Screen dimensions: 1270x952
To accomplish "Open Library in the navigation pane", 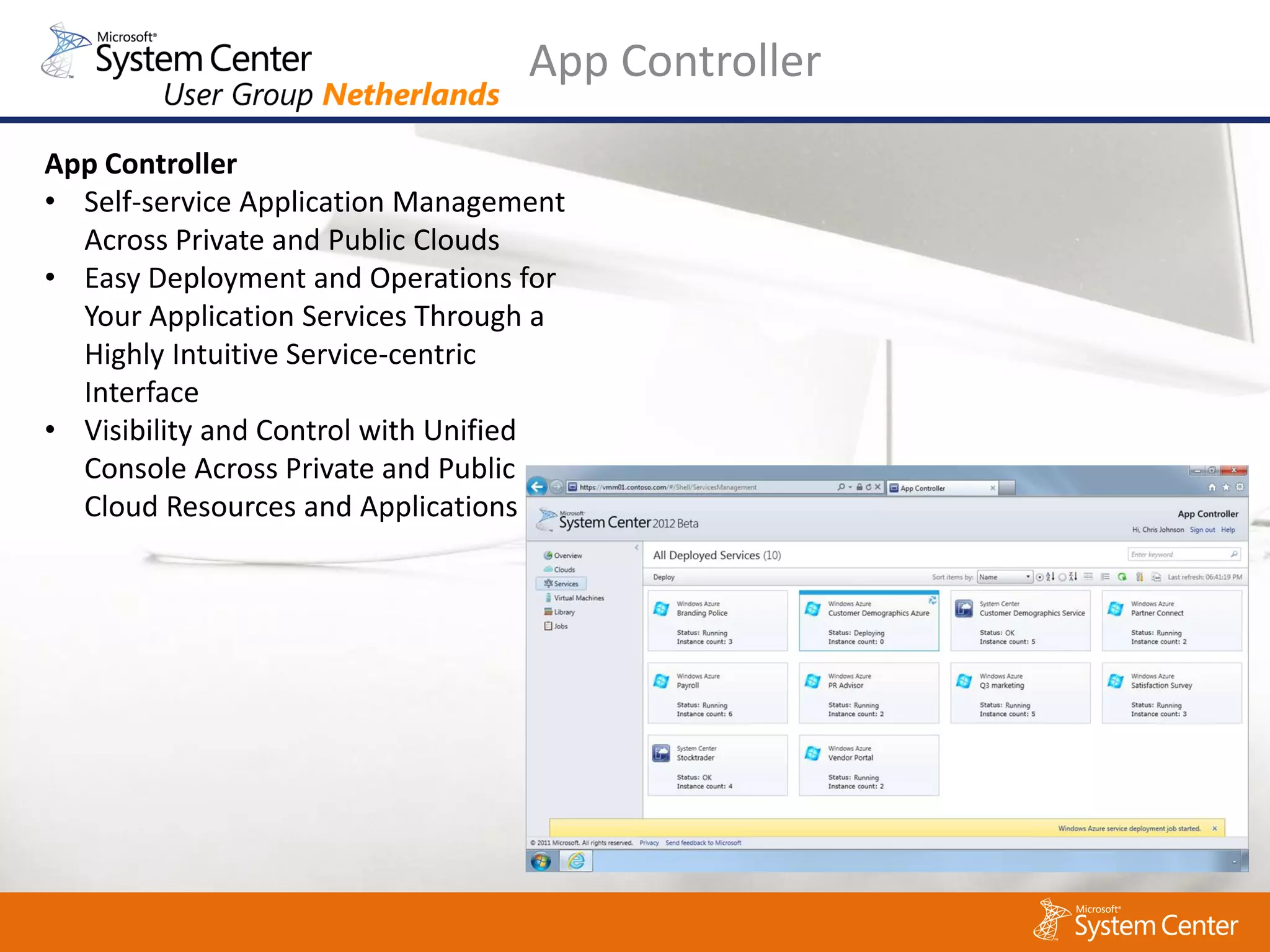I will (559, 612).
